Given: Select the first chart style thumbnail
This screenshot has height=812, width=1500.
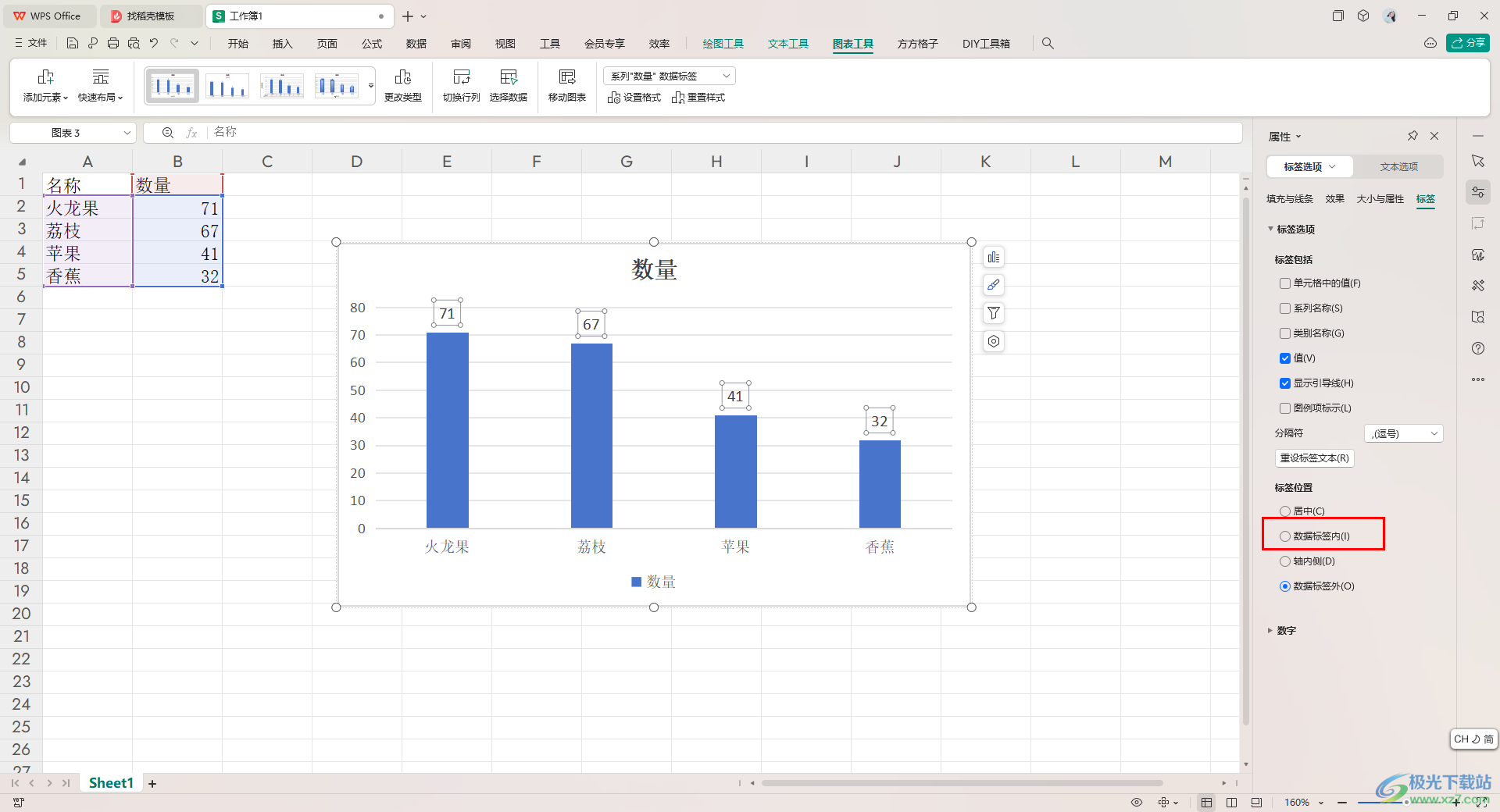Looking at the screenshot, I should (x=172, y=86).
